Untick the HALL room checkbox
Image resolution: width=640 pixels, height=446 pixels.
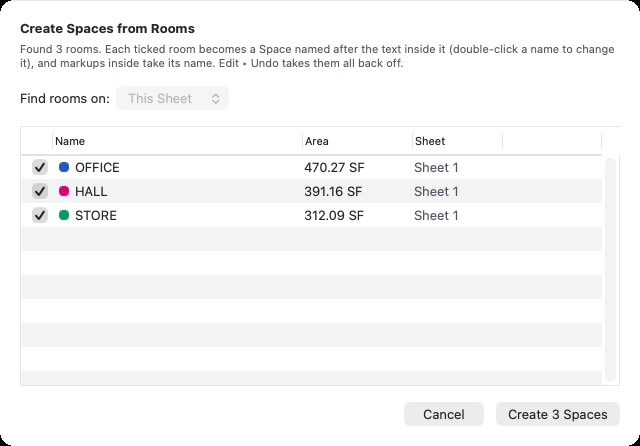pos(40,191)
